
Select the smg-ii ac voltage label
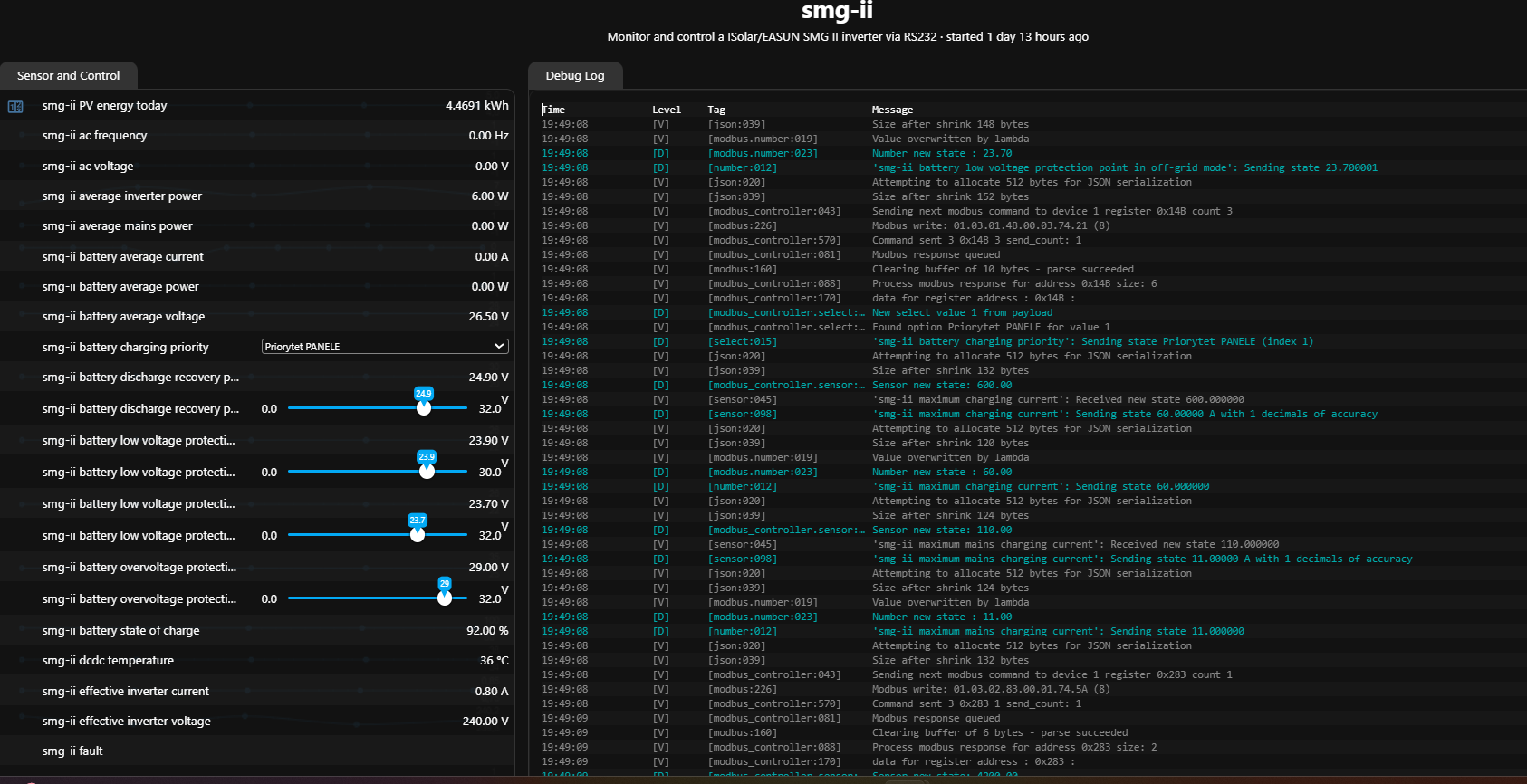tap(88, 167)
